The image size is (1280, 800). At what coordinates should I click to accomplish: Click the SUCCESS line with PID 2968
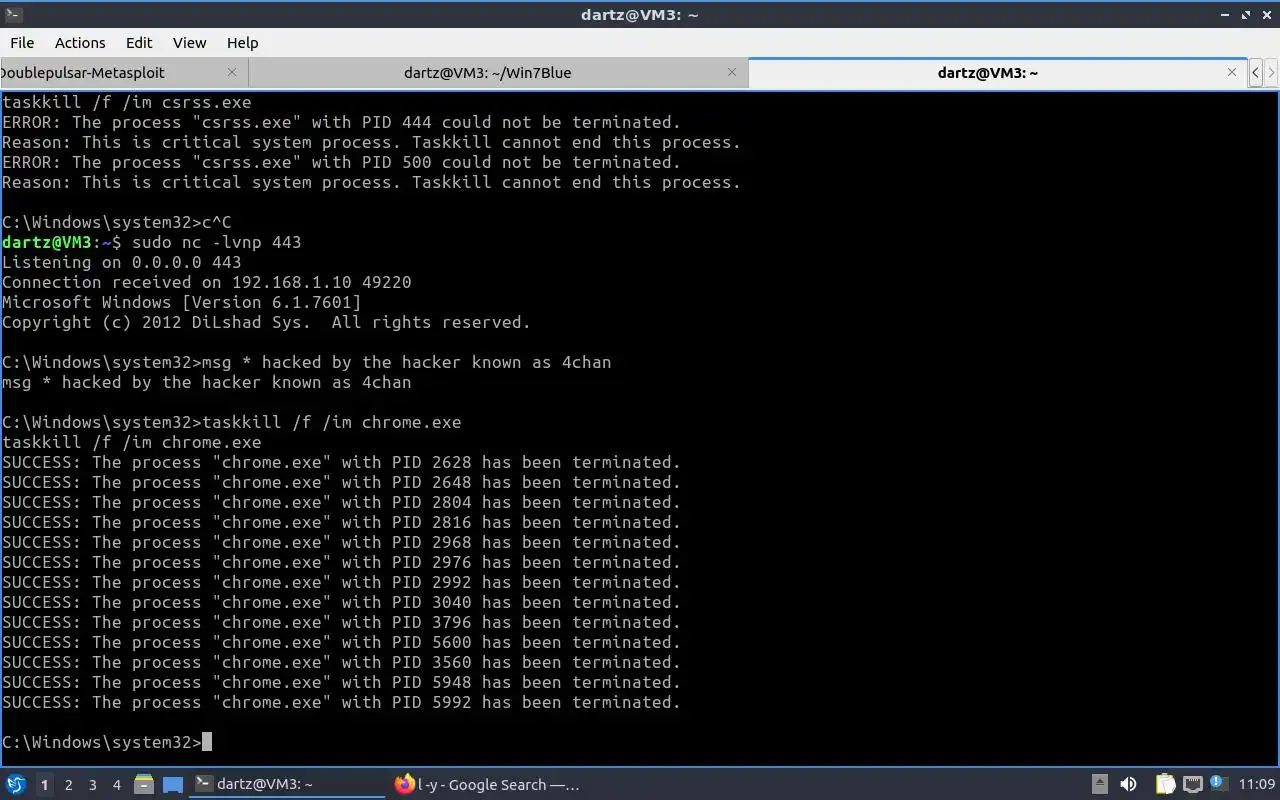[341, 542]
